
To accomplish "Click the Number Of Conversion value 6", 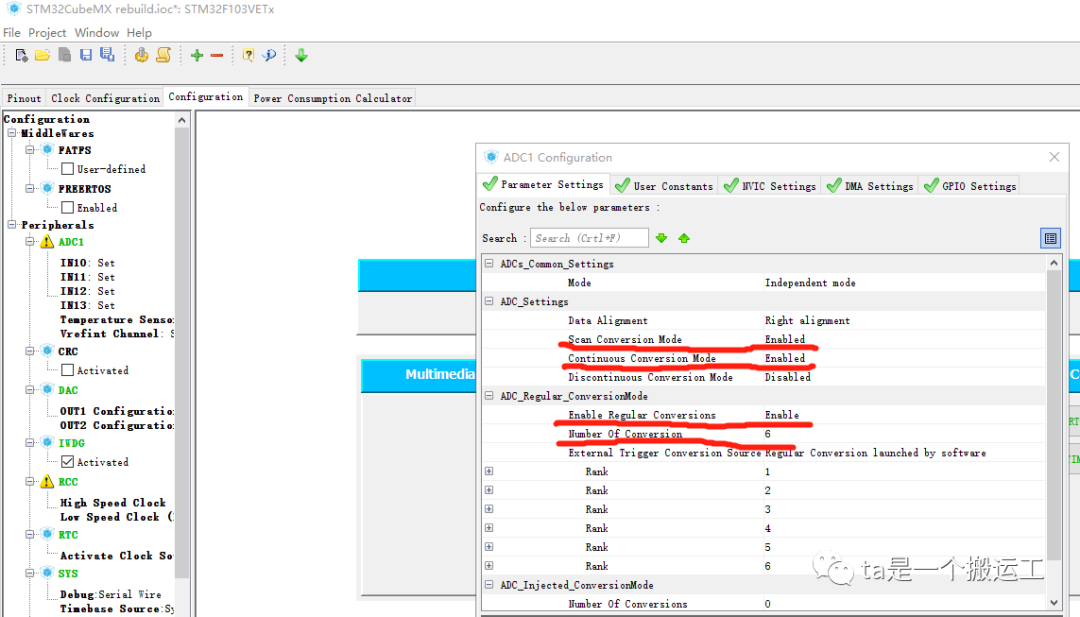I will pos(767,434).
